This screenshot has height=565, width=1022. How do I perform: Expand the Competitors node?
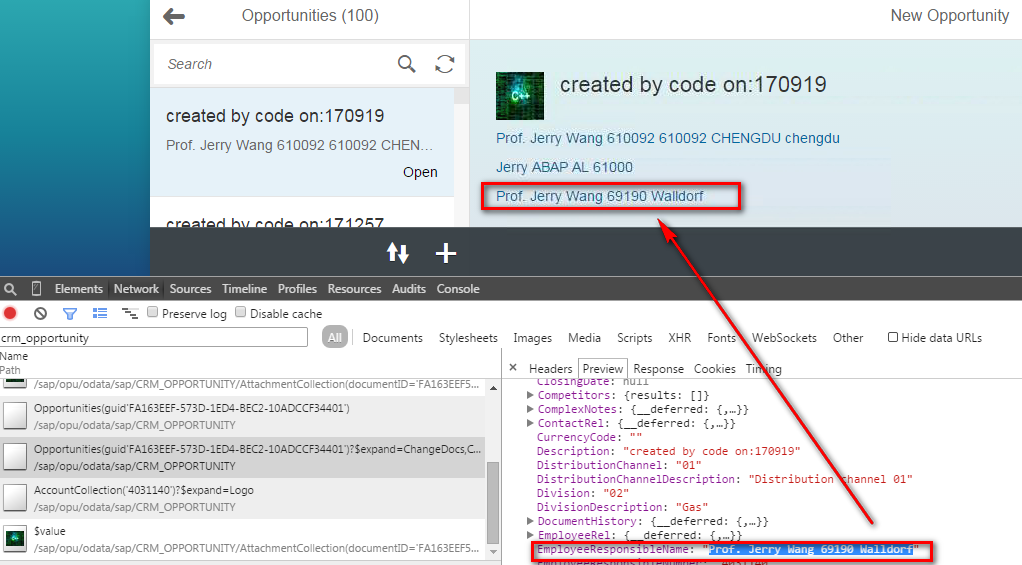coord(530,395)
